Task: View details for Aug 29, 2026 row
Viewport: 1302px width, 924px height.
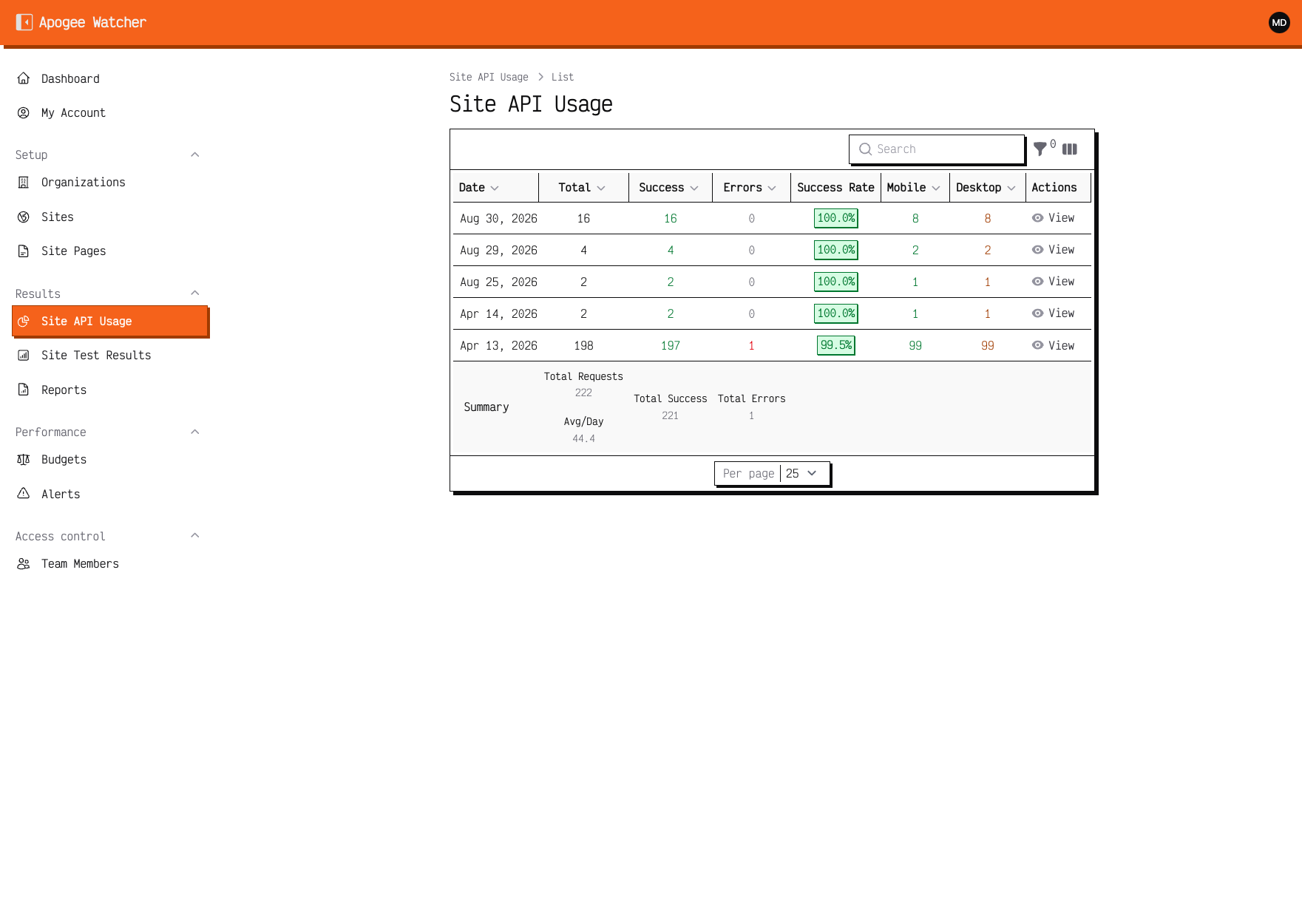Action: (1053, 250)
